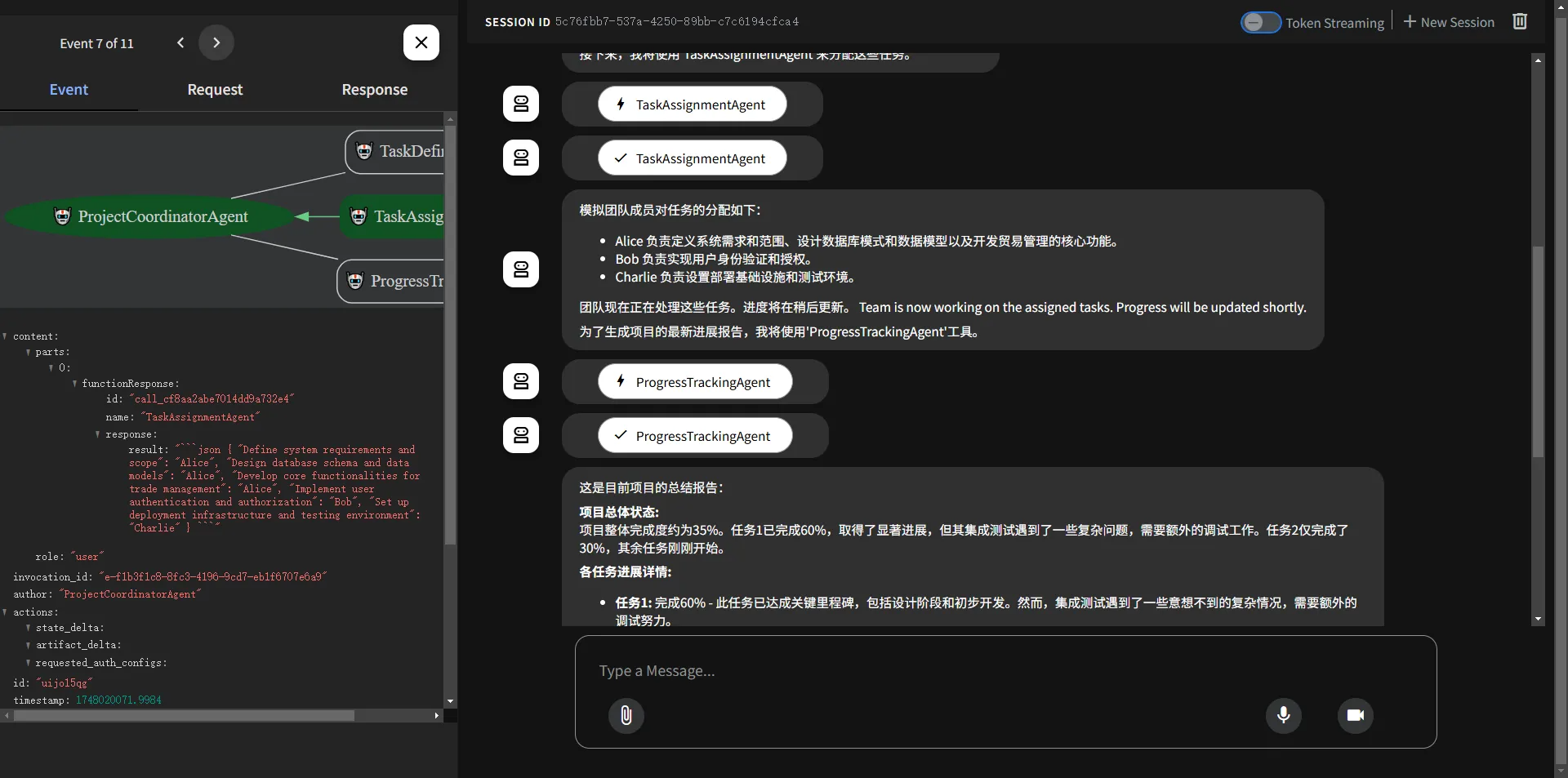1568x778 pixels.
Task: Open the ProgressTrackingAgent function call chip with the bolt
Action: pos(695,382)
